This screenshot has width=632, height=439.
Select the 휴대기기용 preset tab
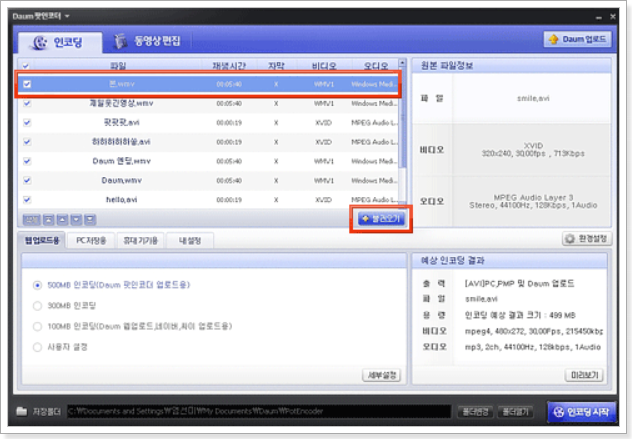pos(140,241)
